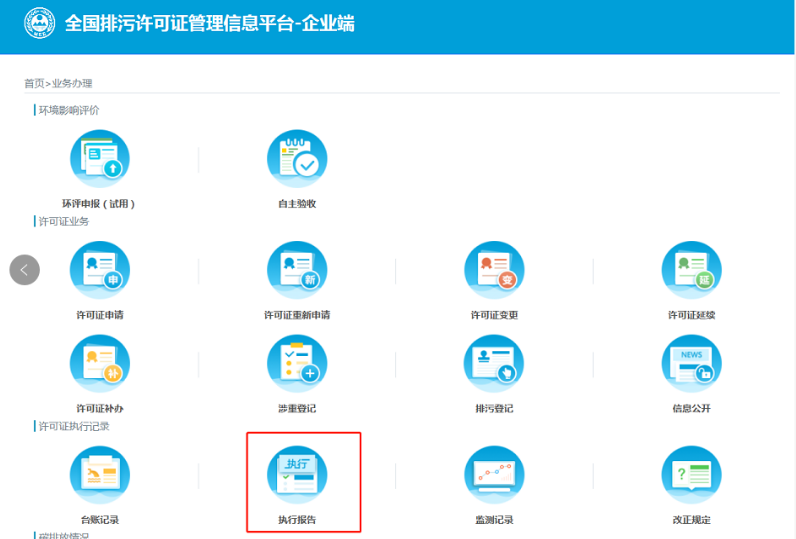Image resolution: width=796 pixels, height=539 pixels.
Task: Click the left arrow collapse button
Action: coord(25,270)
